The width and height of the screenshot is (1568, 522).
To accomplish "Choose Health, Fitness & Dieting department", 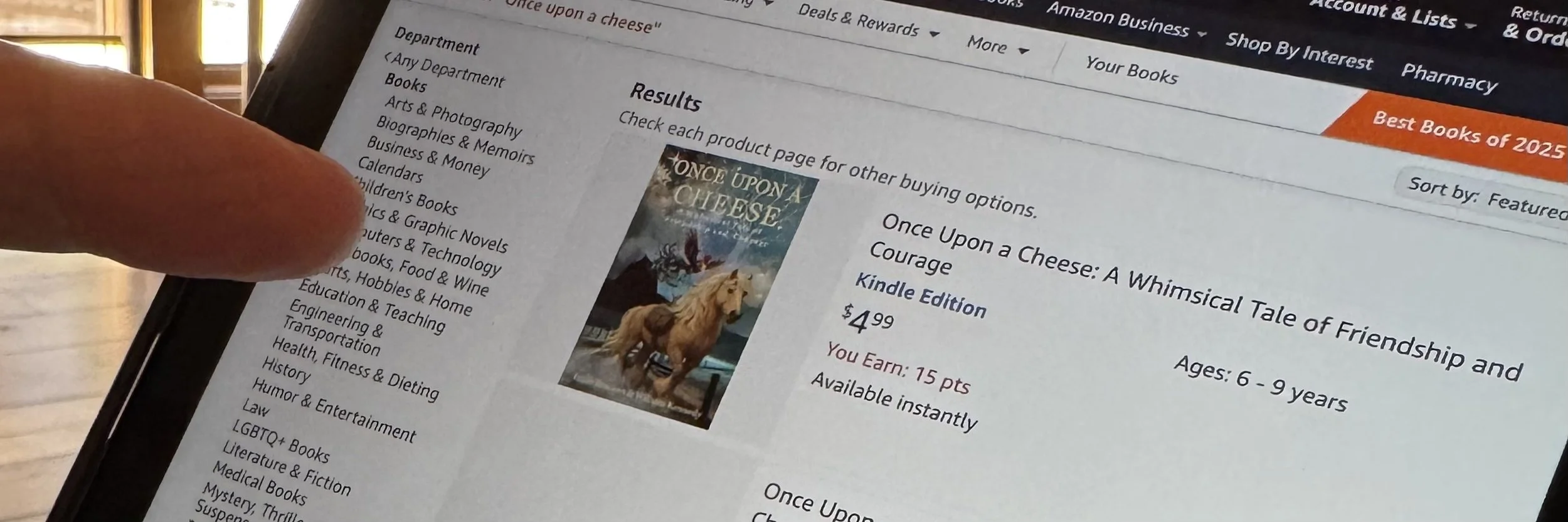I will pyautogui.click(x=355, y=369).
